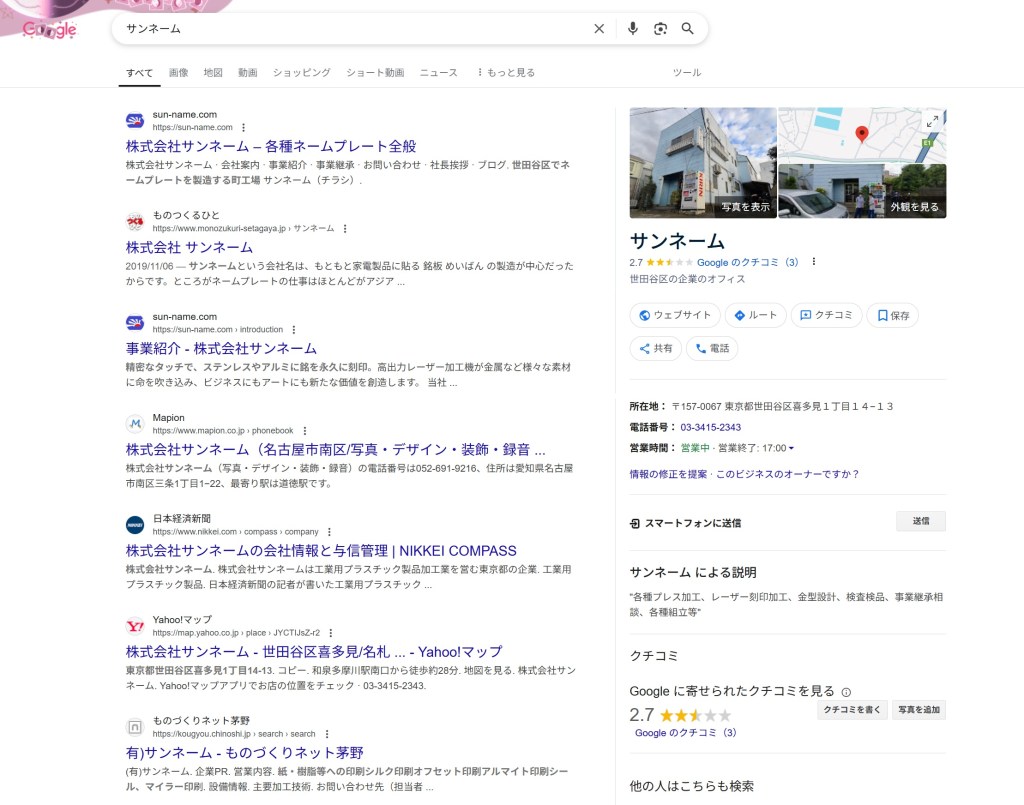Click into the search input field

click(350, 29)
